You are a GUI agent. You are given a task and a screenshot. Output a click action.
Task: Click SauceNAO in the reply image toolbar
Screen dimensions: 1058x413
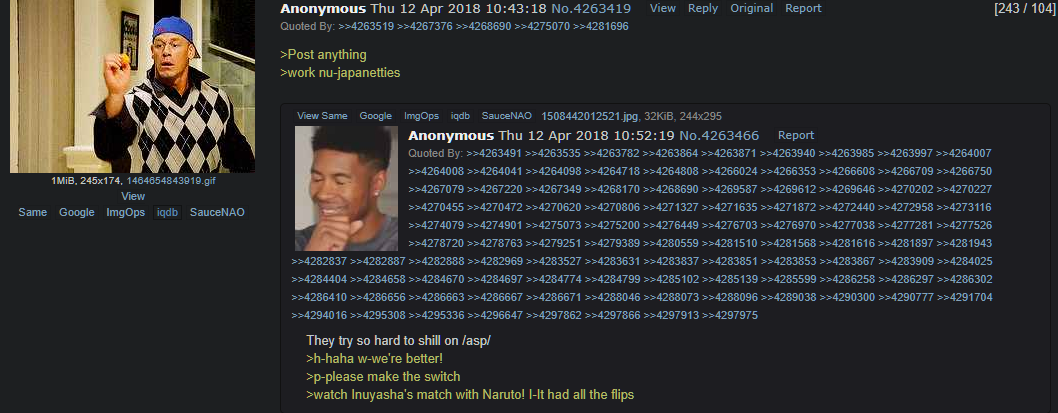pyautogui.click(x=507, y=116)
